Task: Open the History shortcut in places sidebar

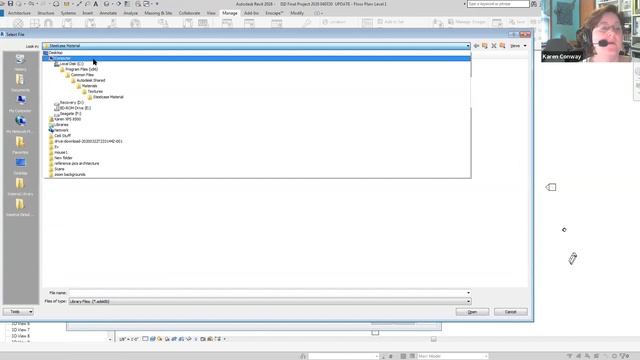Action: tap(20, 62)
